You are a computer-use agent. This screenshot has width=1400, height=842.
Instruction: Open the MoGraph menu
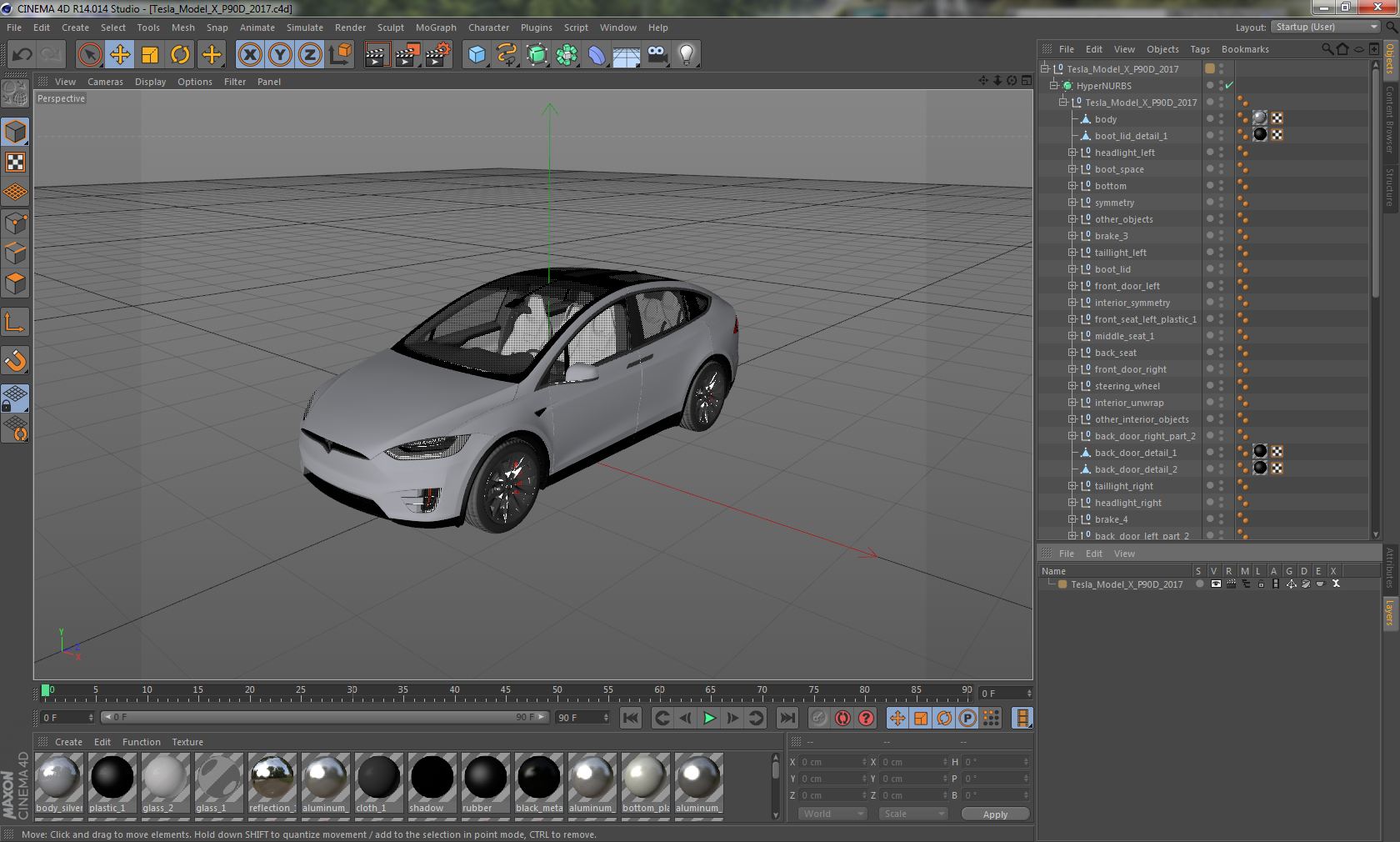tap(436, 28)
